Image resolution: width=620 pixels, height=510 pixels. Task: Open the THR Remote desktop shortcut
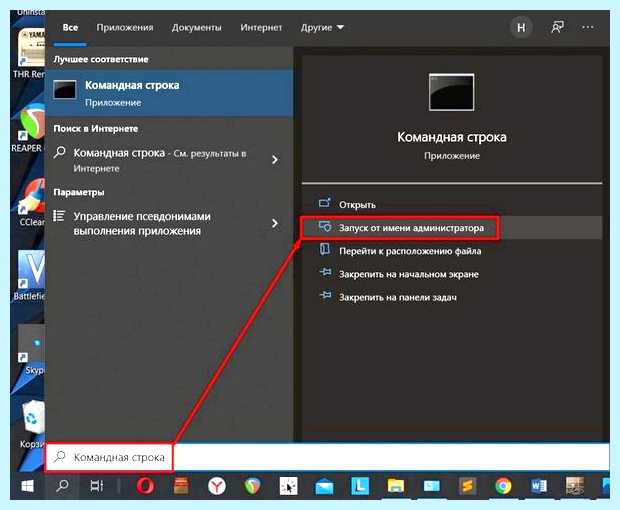point(29,53)
